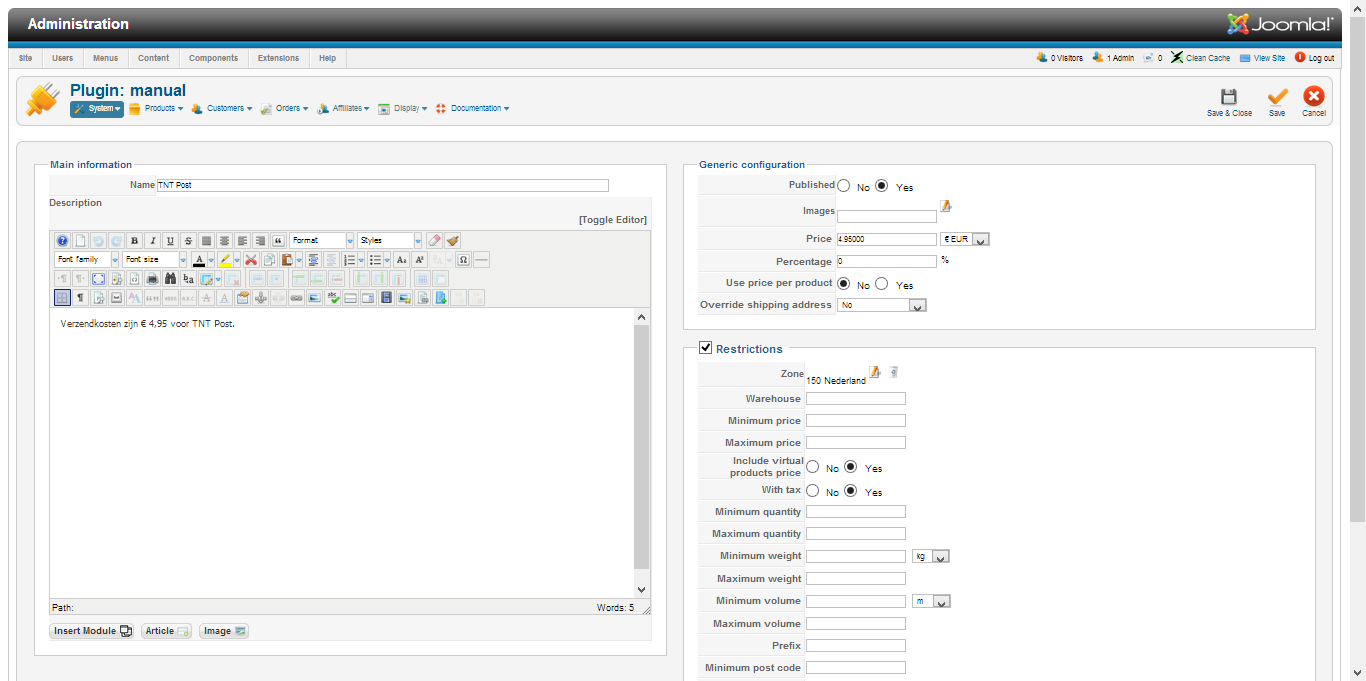Open the Help menu
Image resolution: width=1366 pixels, height=681 pixels.
[x=327, y=58]
